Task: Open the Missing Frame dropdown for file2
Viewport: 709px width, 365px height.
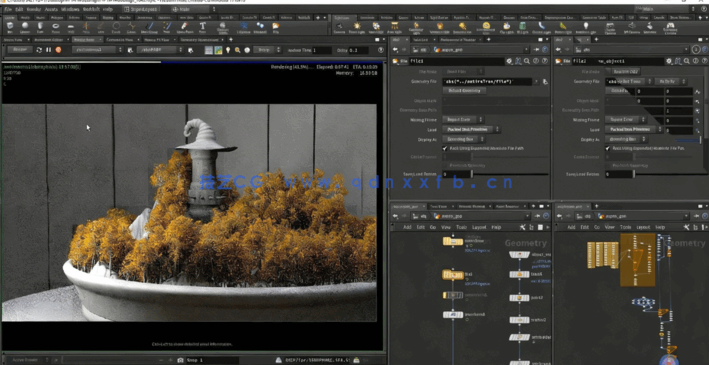Action: (x=626, y=119)
